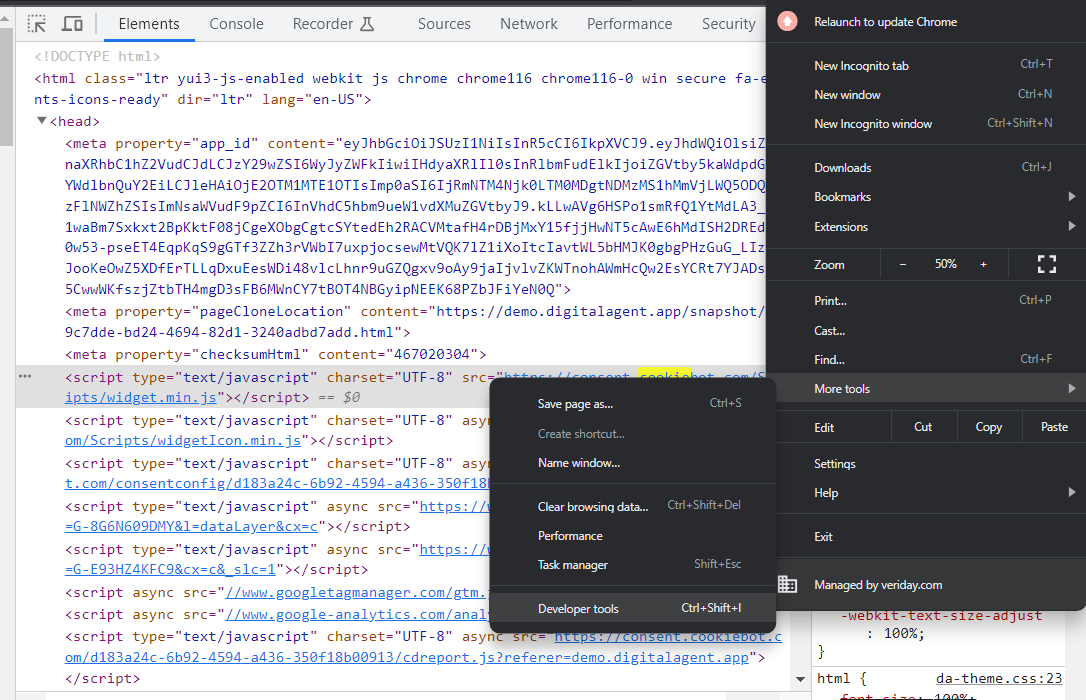Image resolution: width=1086 pixels, height=700 pixels.
Task: Open the More tools menu entry
Action: click(x=925, y=388)
